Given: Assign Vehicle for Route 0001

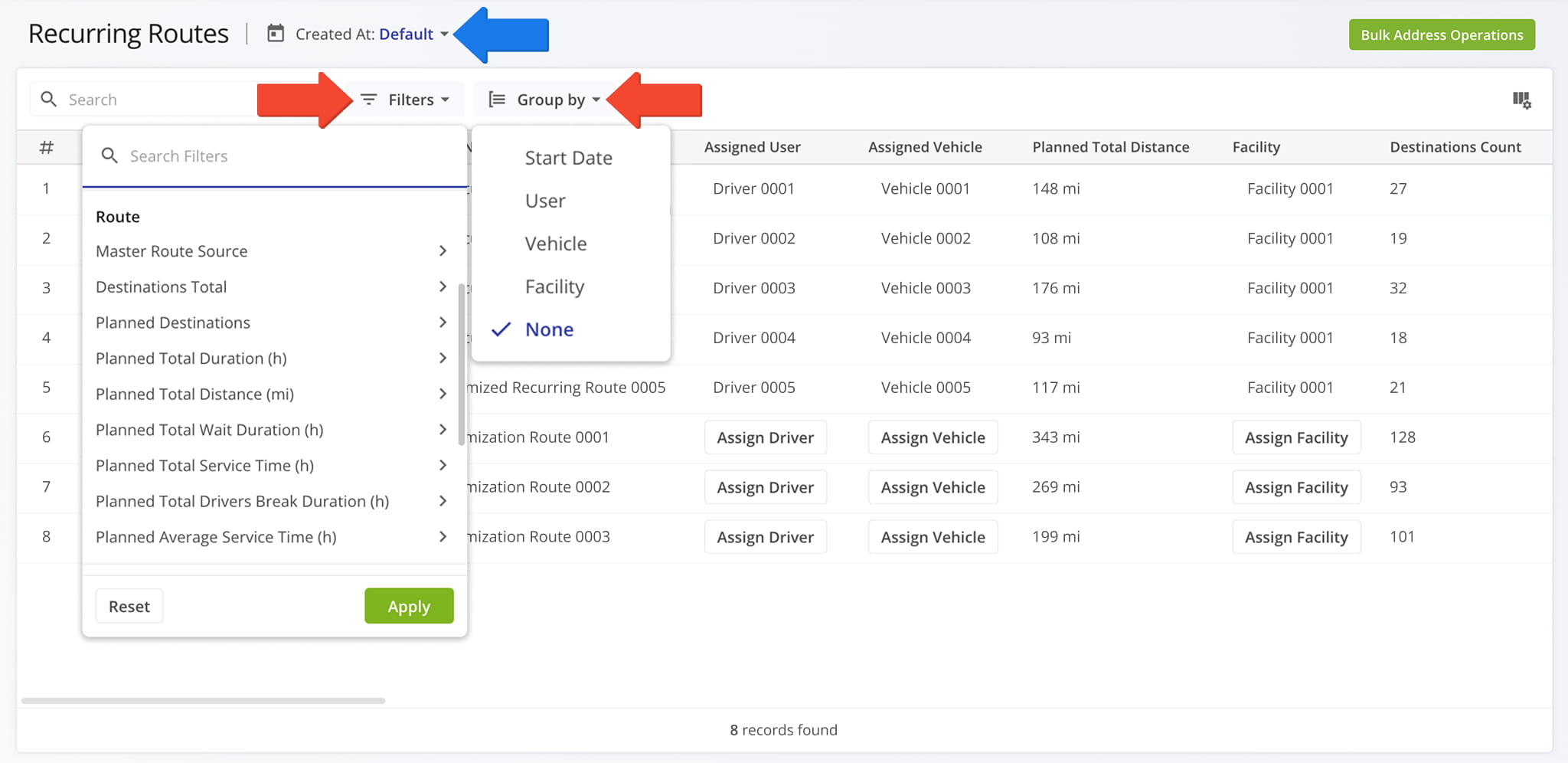Looking at the screenshot, I should click(933, 437).
